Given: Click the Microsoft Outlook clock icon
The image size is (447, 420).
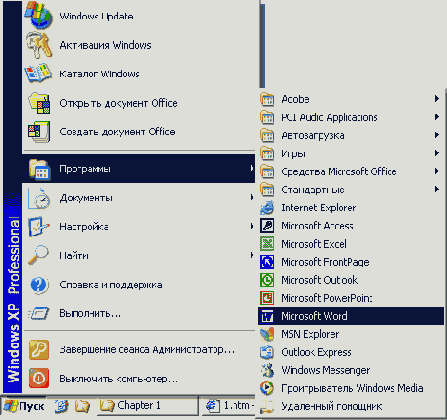Looking at the screenshot, I should (267, 280).
